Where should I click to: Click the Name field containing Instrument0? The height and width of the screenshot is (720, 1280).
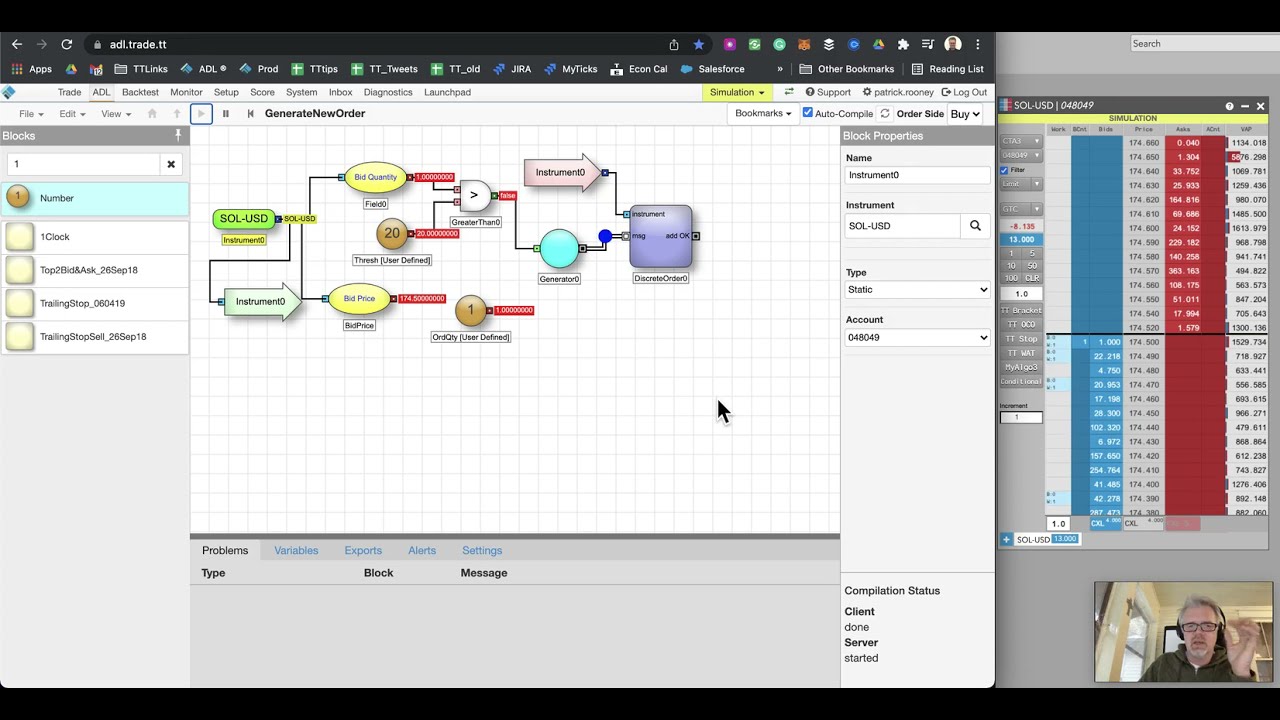918,175
